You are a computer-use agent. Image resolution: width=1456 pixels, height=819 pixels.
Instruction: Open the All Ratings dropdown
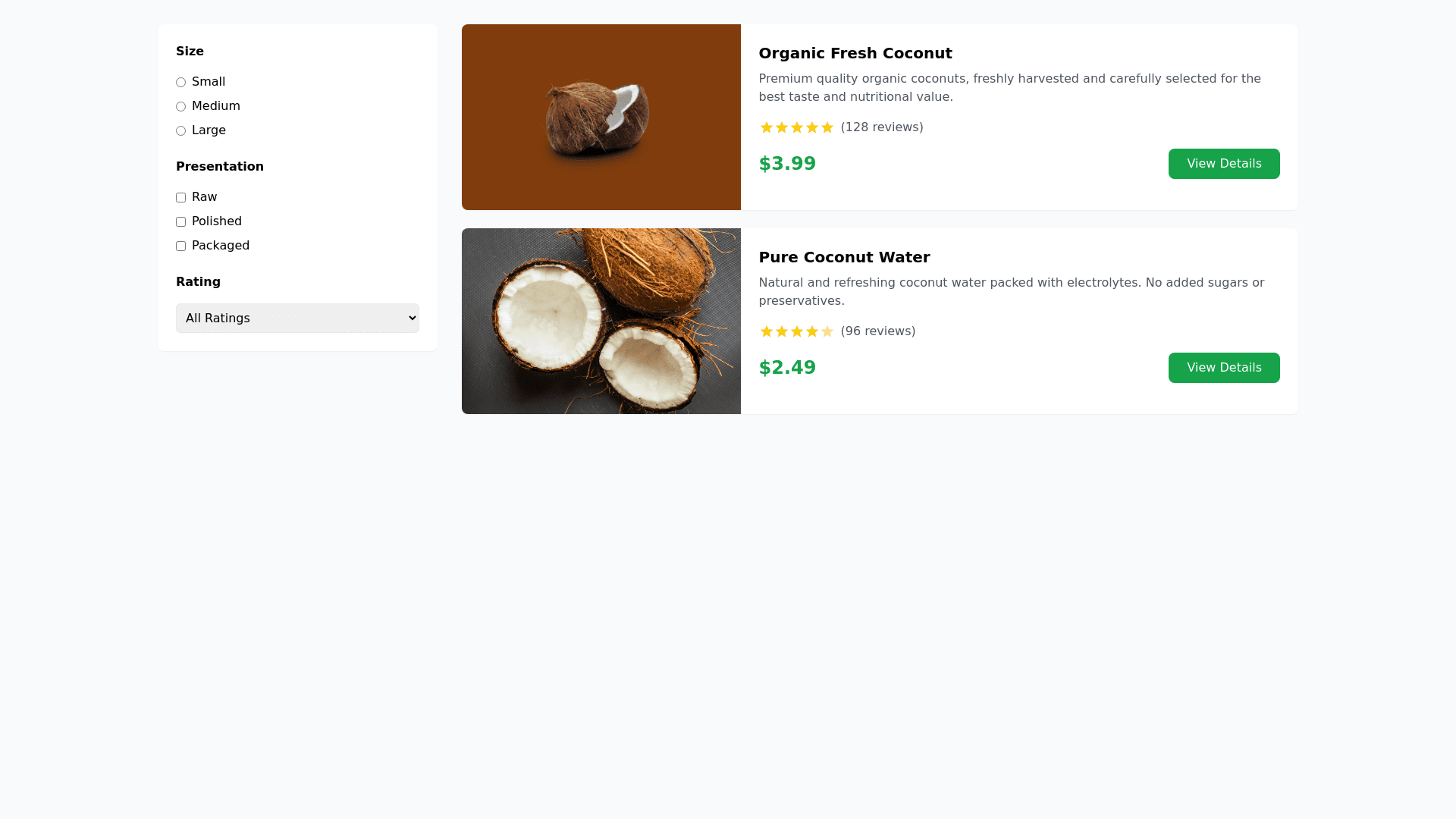pos(297,318)
